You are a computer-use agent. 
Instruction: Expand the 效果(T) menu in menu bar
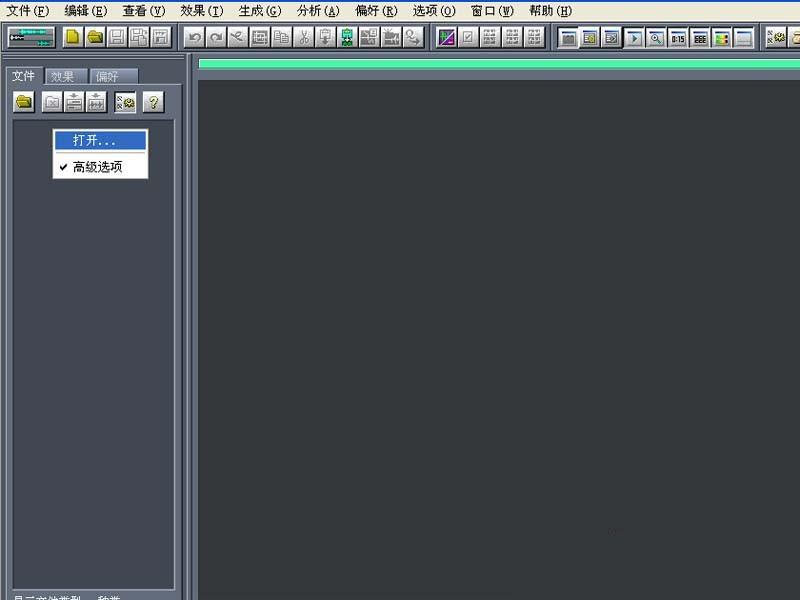(201, 11)
